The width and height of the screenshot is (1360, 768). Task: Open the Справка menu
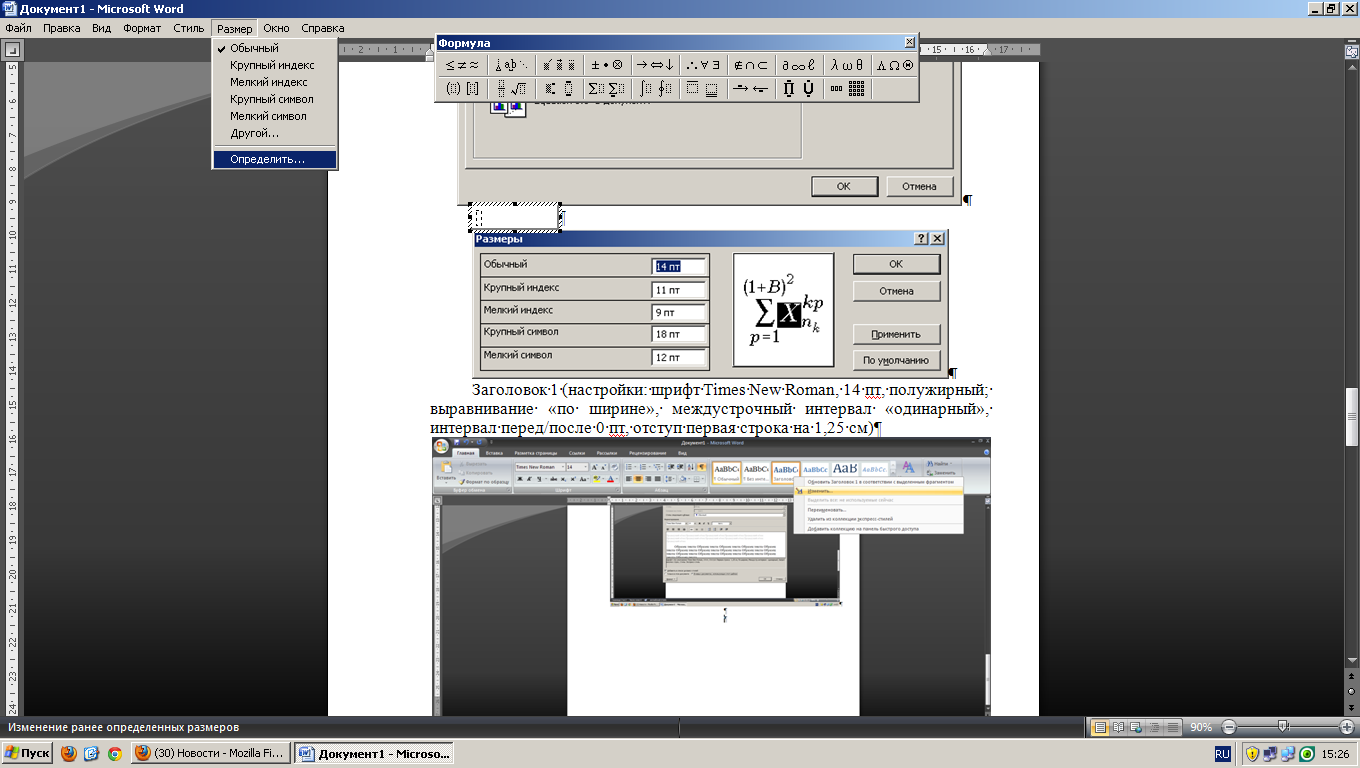click(322, 28)
